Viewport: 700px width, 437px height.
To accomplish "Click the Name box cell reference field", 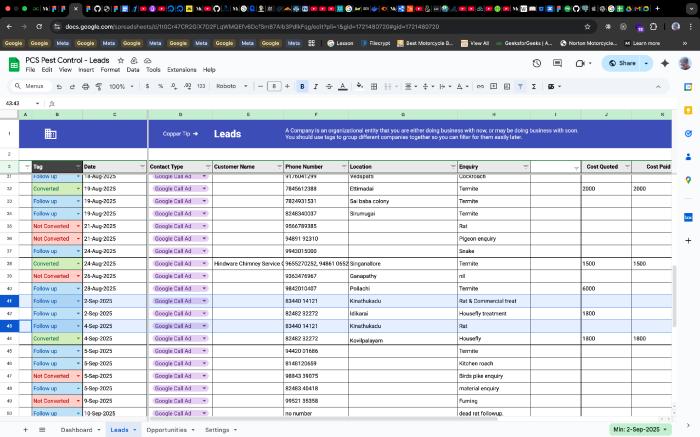I will click(x=20, y=103).
